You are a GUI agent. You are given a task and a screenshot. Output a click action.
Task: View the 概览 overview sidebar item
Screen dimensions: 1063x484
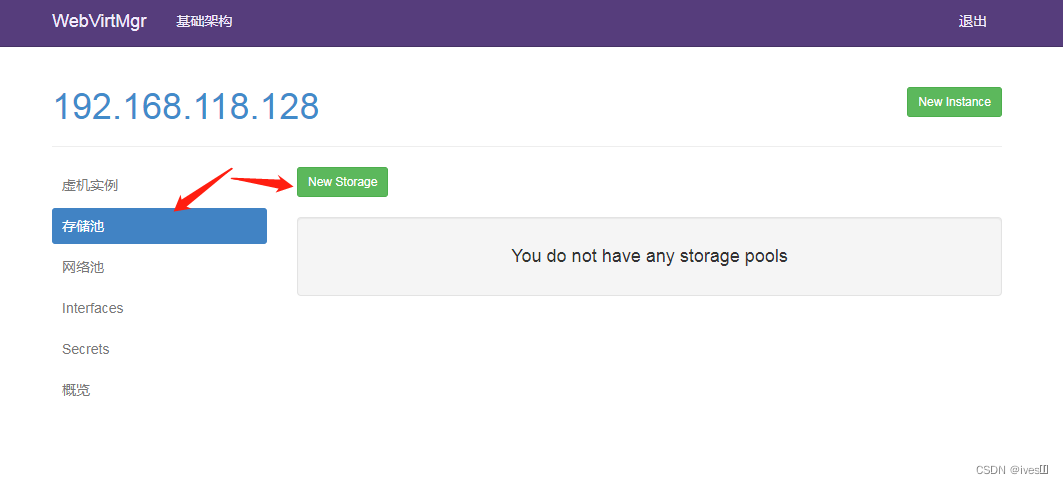tap(76, 390)
